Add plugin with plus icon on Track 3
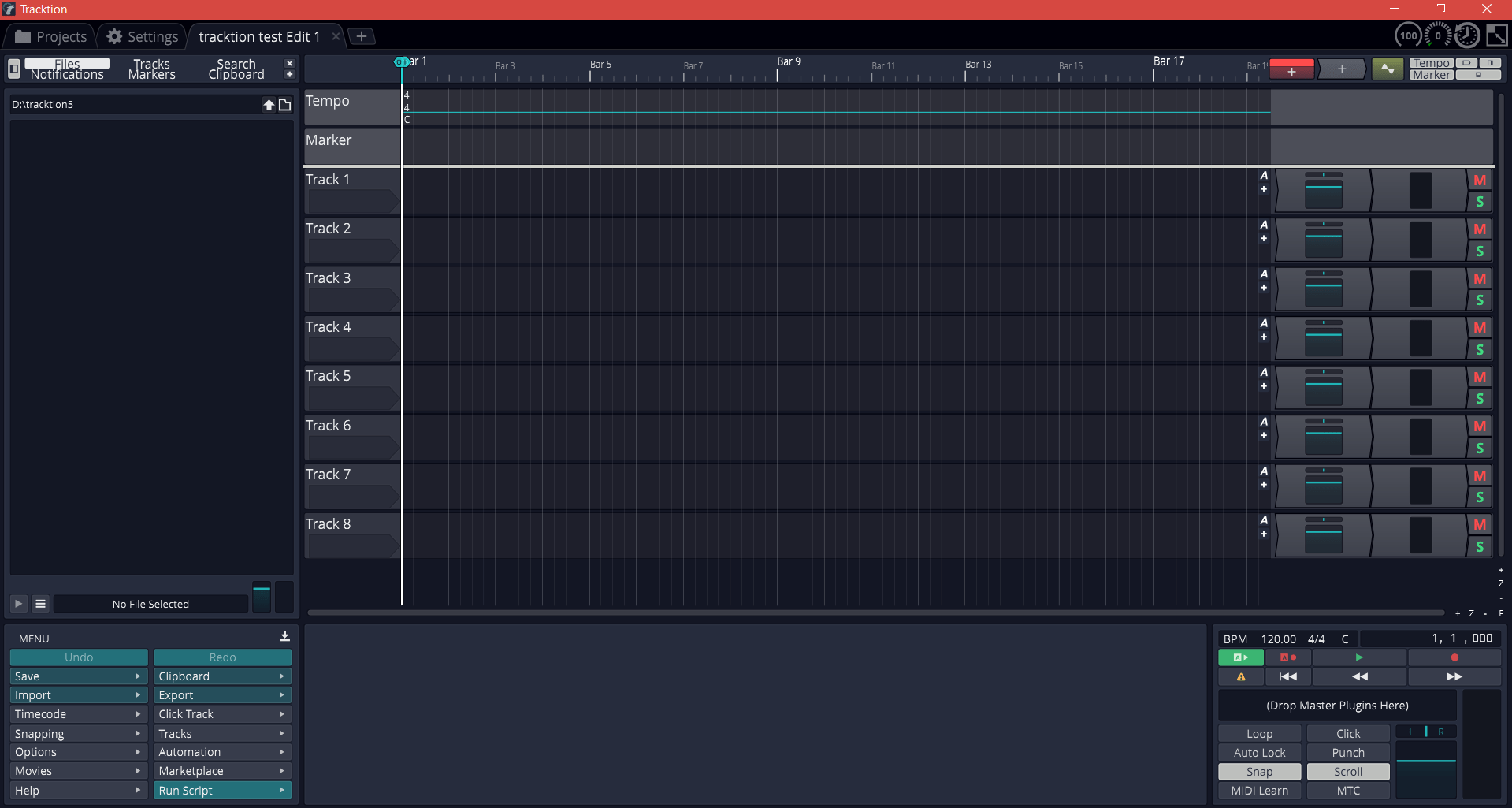1512x808 pixels. [x=1264, y=288]
